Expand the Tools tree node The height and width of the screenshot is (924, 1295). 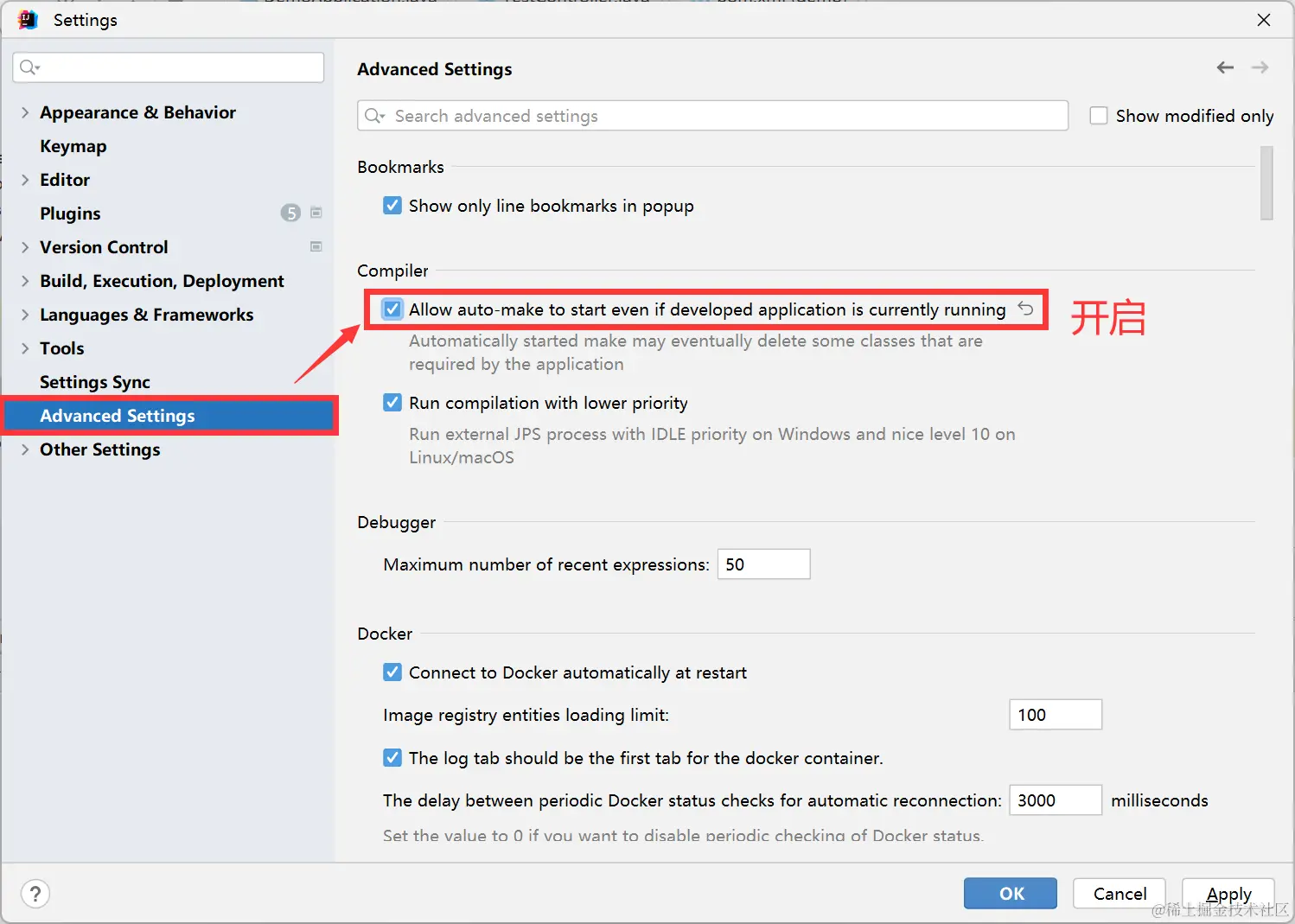25,348
